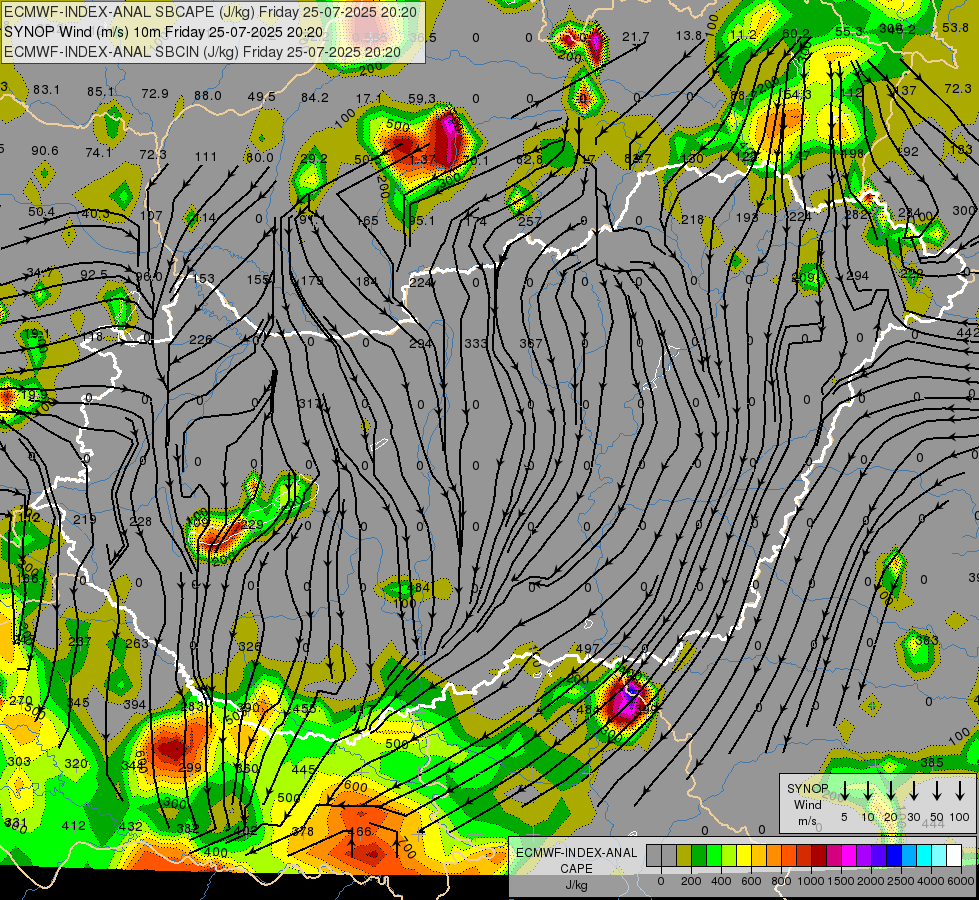Click the SYNOP Wind 10m title line
The height and width of the screenshot is (900, 979).
pyautogui.click(x=164, y=32)
